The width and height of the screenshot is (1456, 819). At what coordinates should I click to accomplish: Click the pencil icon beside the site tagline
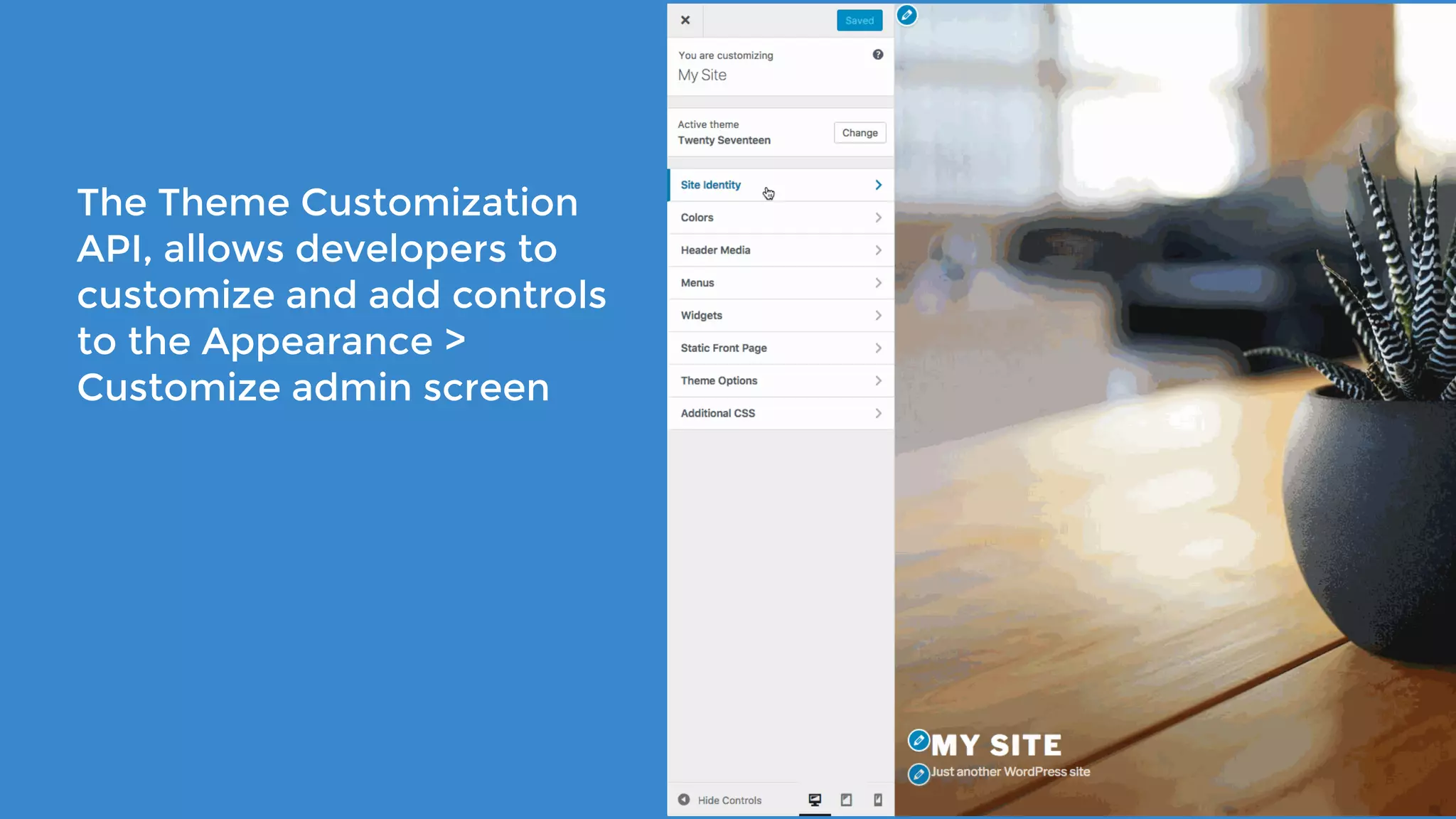pos(919,773)
